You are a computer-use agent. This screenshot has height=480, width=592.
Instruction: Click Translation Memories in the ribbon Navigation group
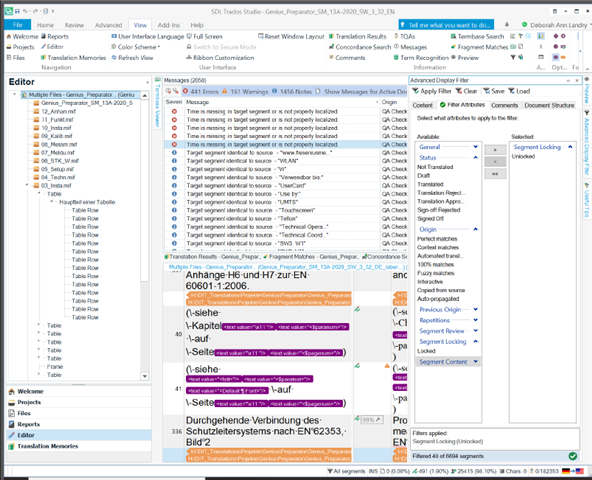(x=73, y=58)
